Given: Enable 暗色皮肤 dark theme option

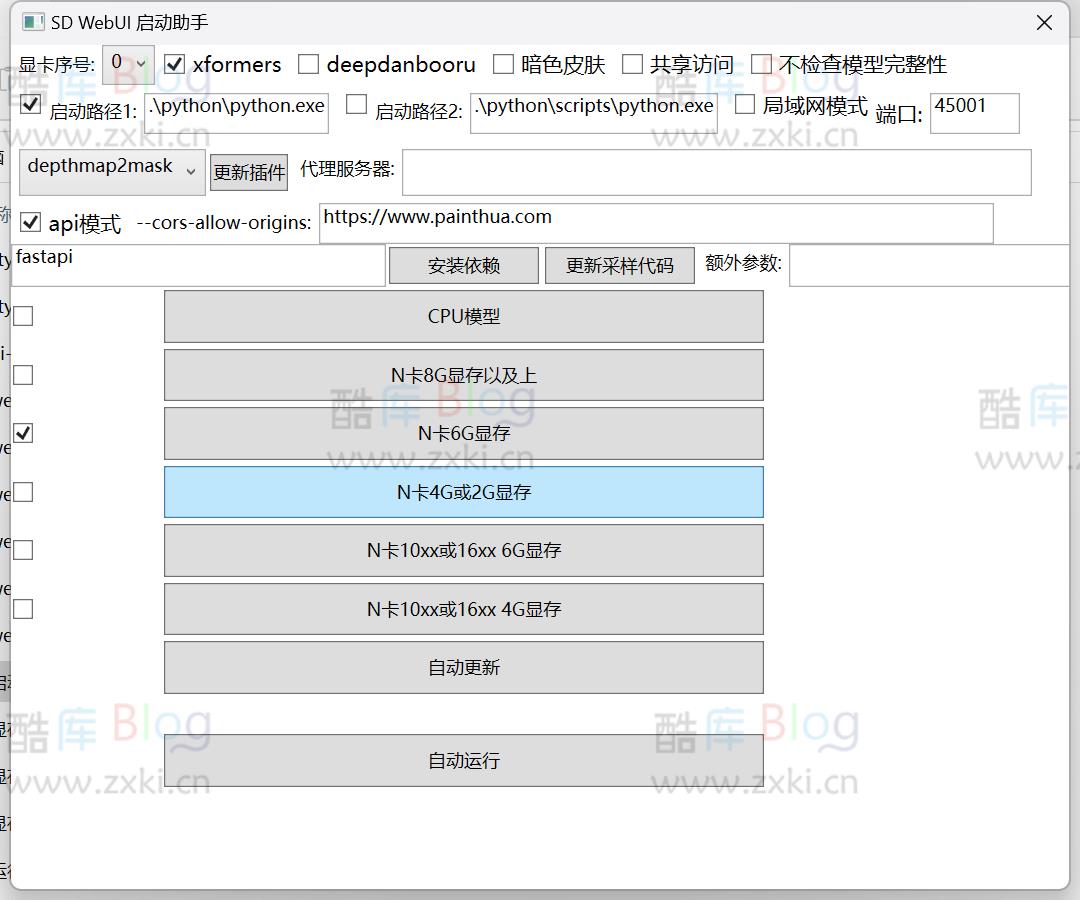Looking at the screenshot, I should (504, 64).
